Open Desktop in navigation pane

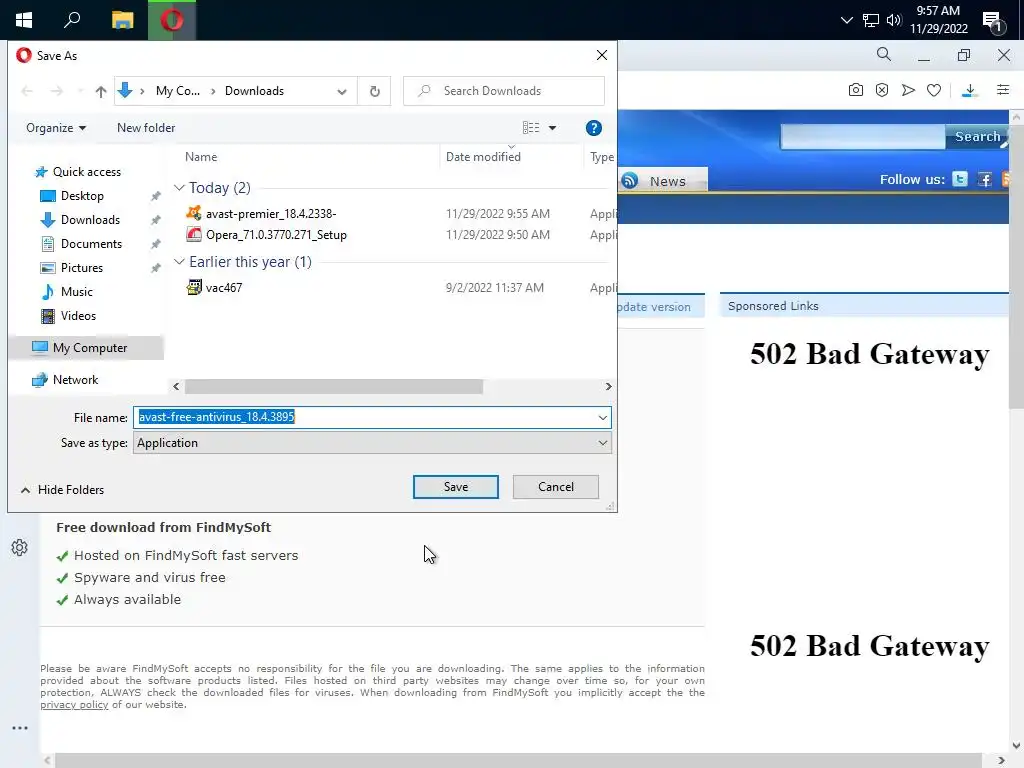click(x=82, y=196)
